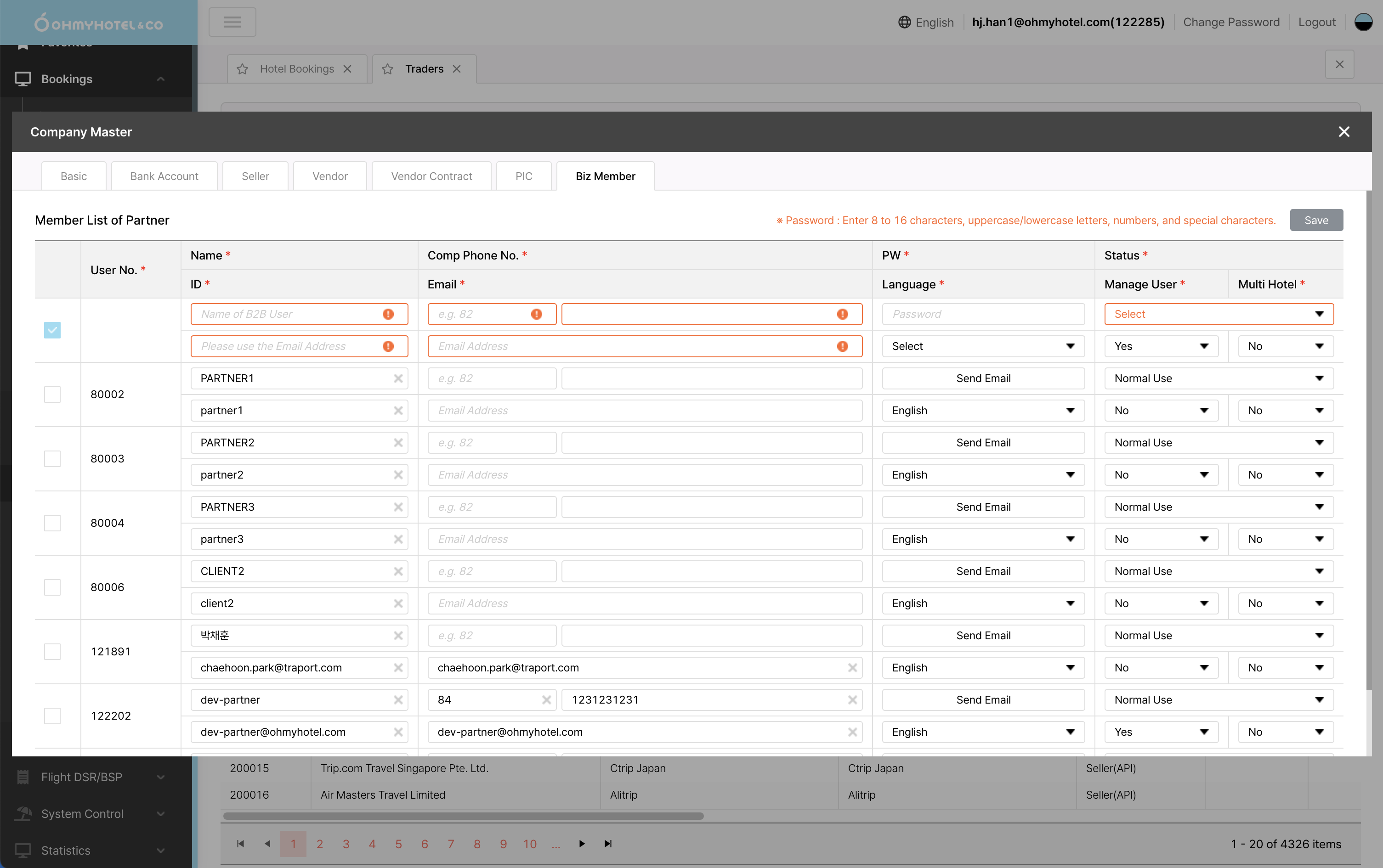Viewport: 1383px width, 868px height.
Task: Clear the phone number 1231231231
Action: (852, 700)
